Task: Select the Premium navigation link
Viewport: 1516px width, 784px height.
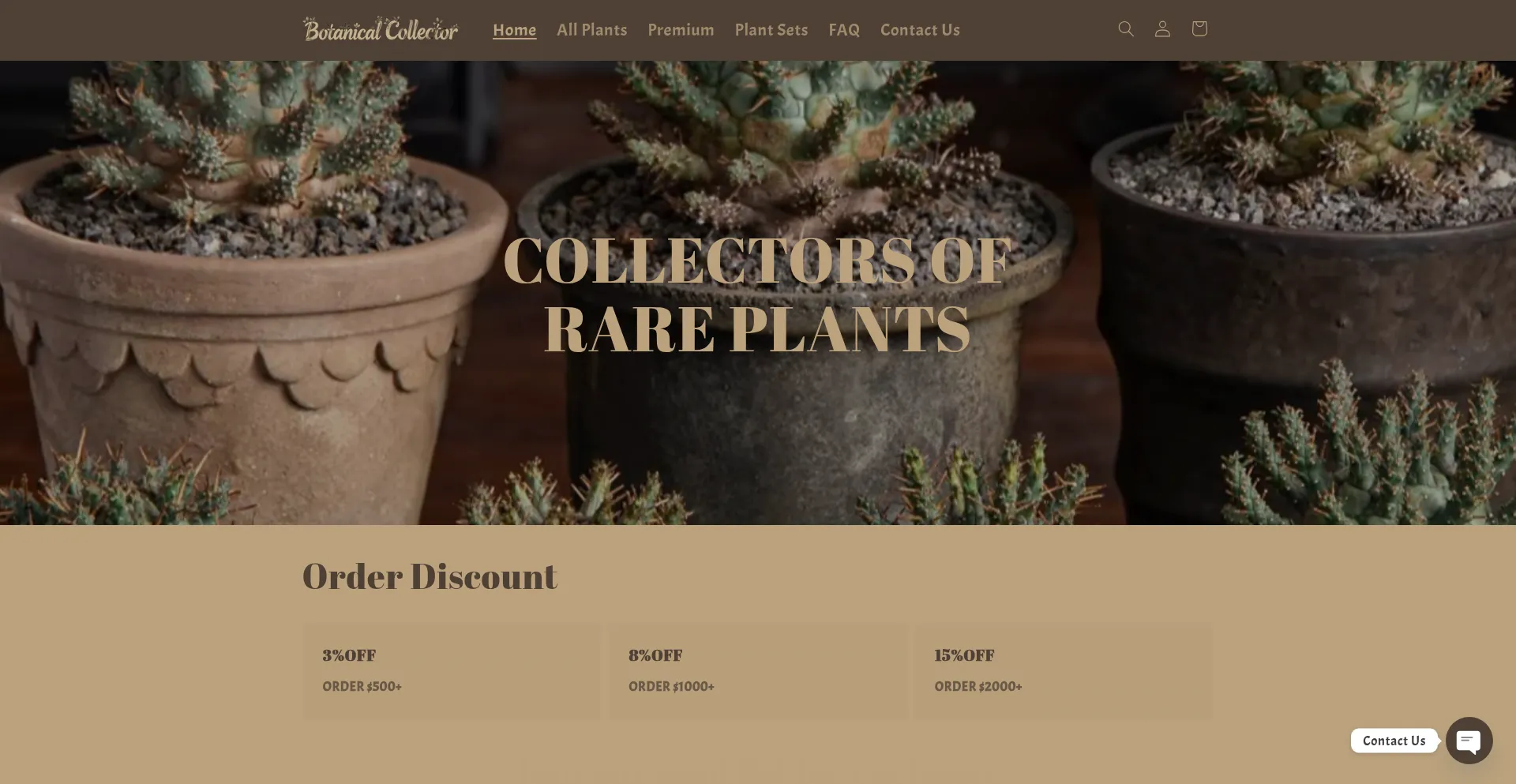Action: pyautogui.click(x=681, y=30)
